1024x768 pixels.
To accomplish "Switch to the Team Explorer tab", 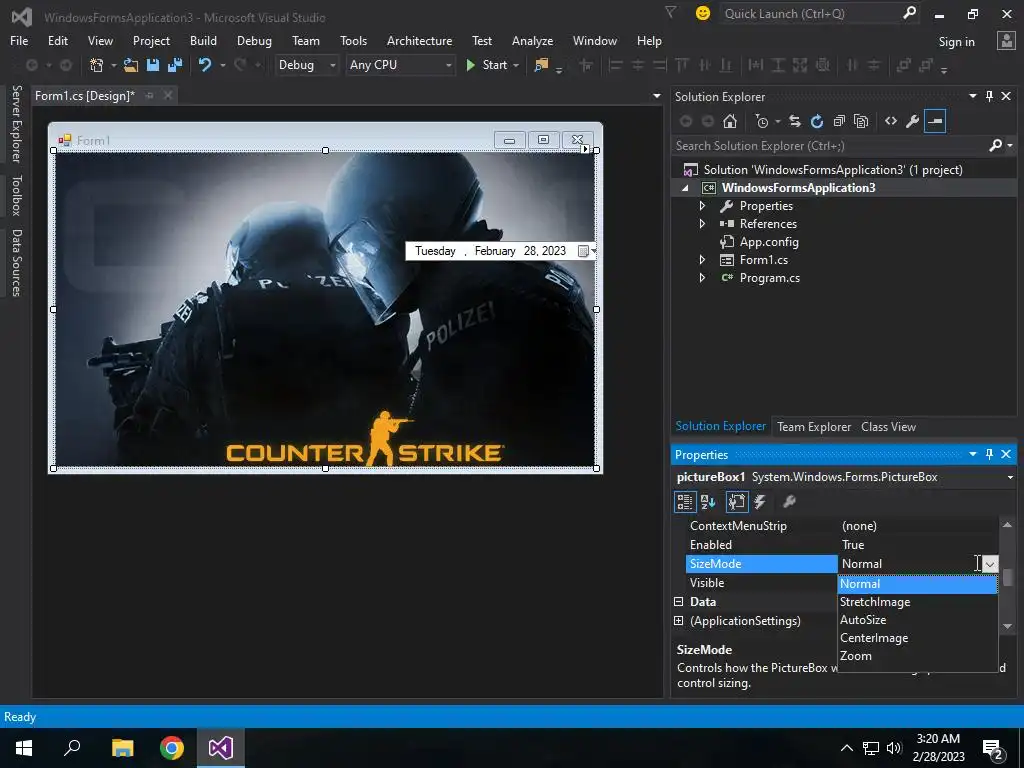I will (x=814, y=426).
